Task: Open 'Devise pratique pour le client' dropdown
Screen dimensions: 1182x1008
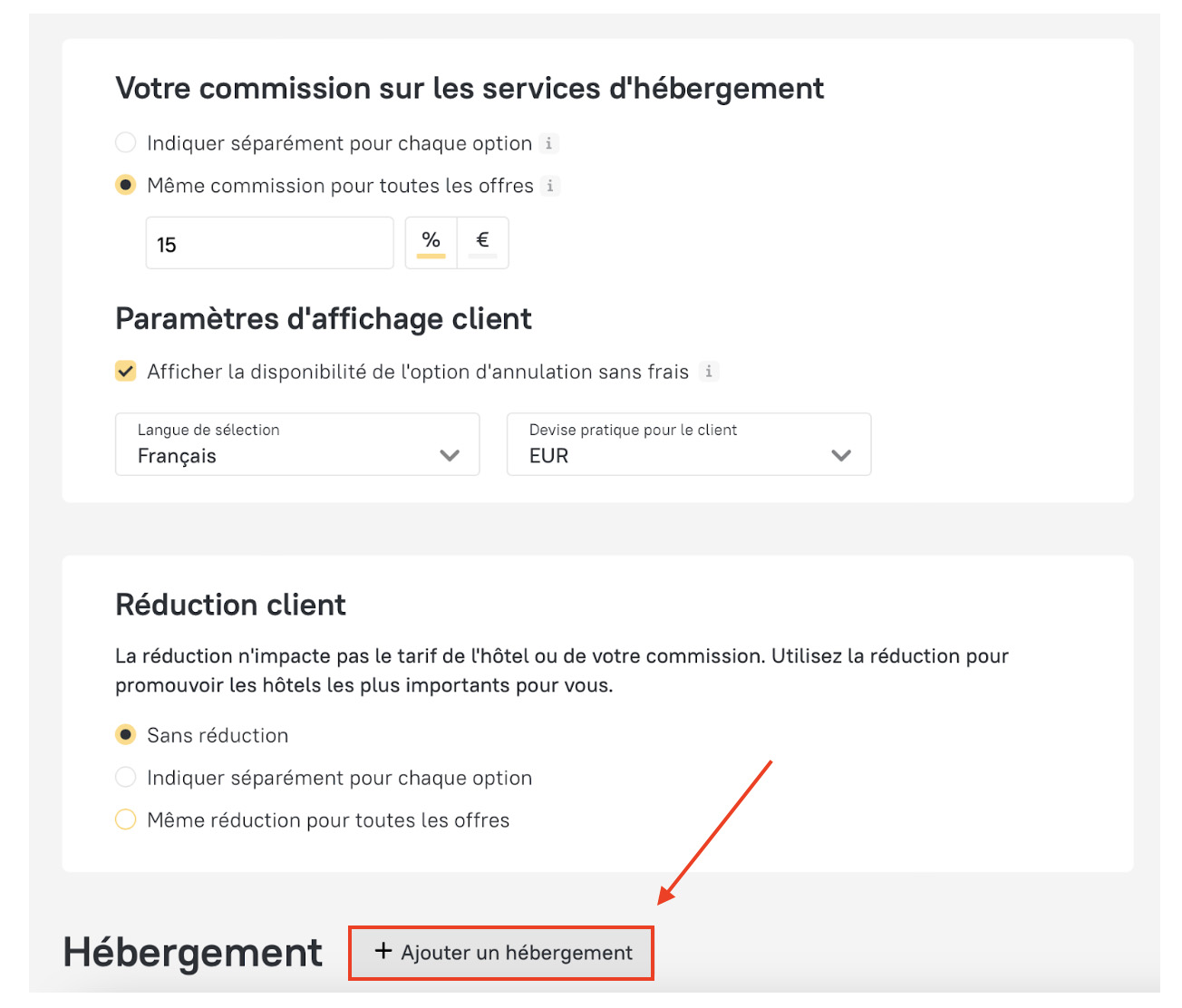Action: click(x=689, y=444)
